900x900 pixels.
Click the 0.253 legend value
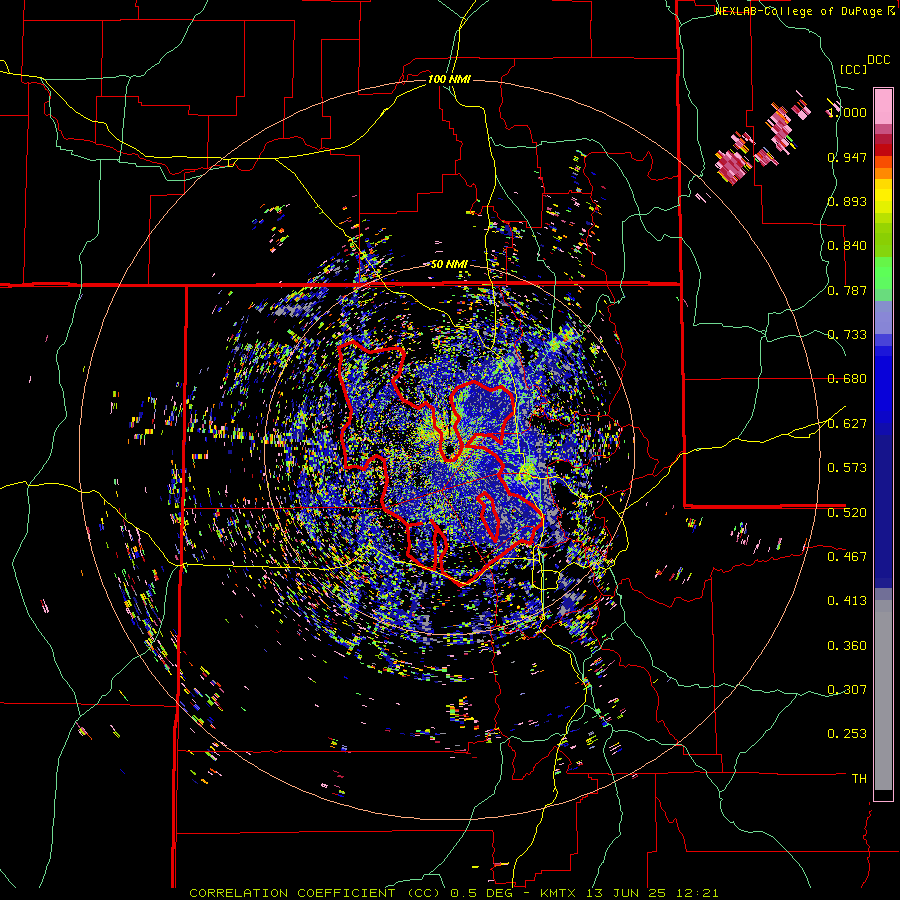847,734
